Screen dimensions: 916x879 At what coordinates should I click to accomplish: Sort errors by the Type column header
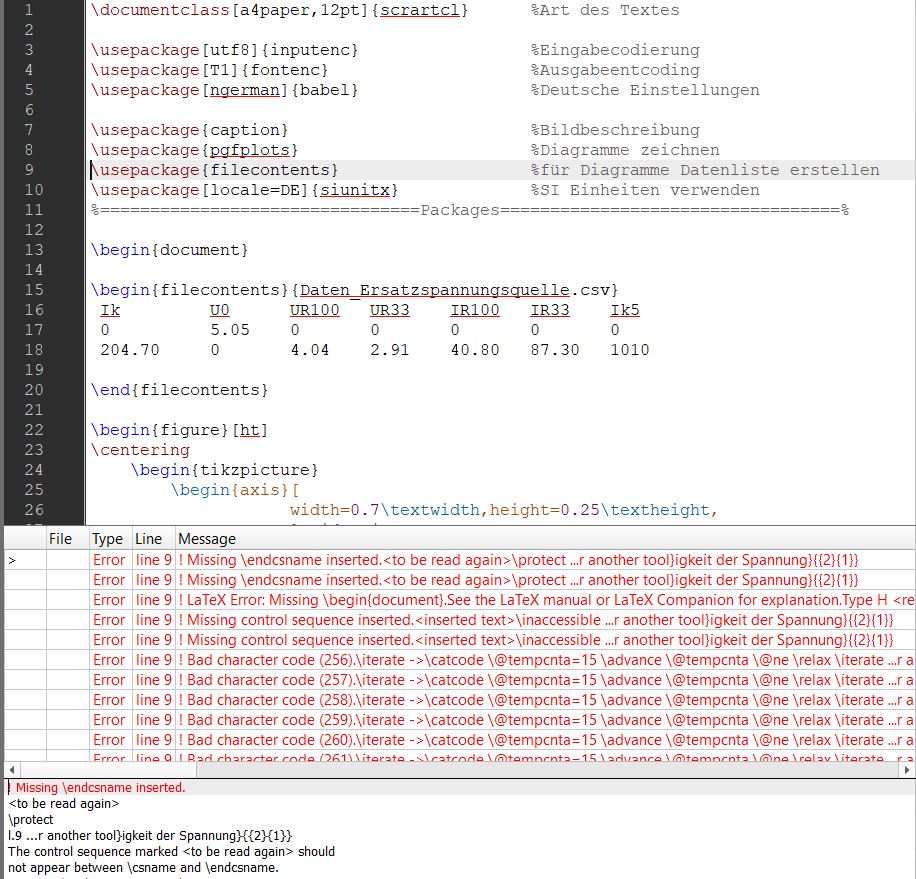click(108, 539)
